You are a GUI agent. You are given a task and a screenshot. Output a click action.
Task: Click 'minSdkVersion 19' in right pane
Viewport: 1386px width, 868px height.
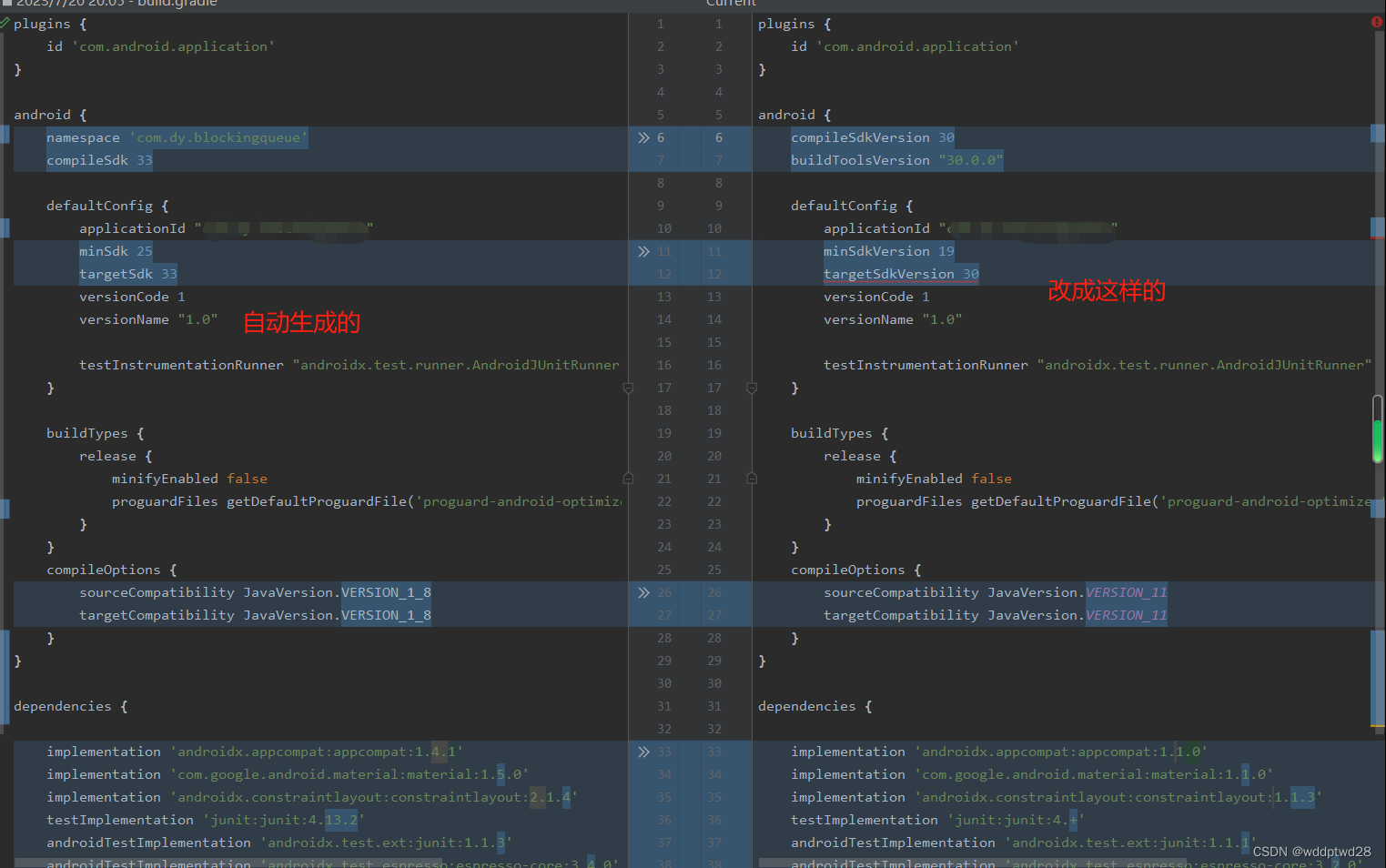tap(889, 251)
